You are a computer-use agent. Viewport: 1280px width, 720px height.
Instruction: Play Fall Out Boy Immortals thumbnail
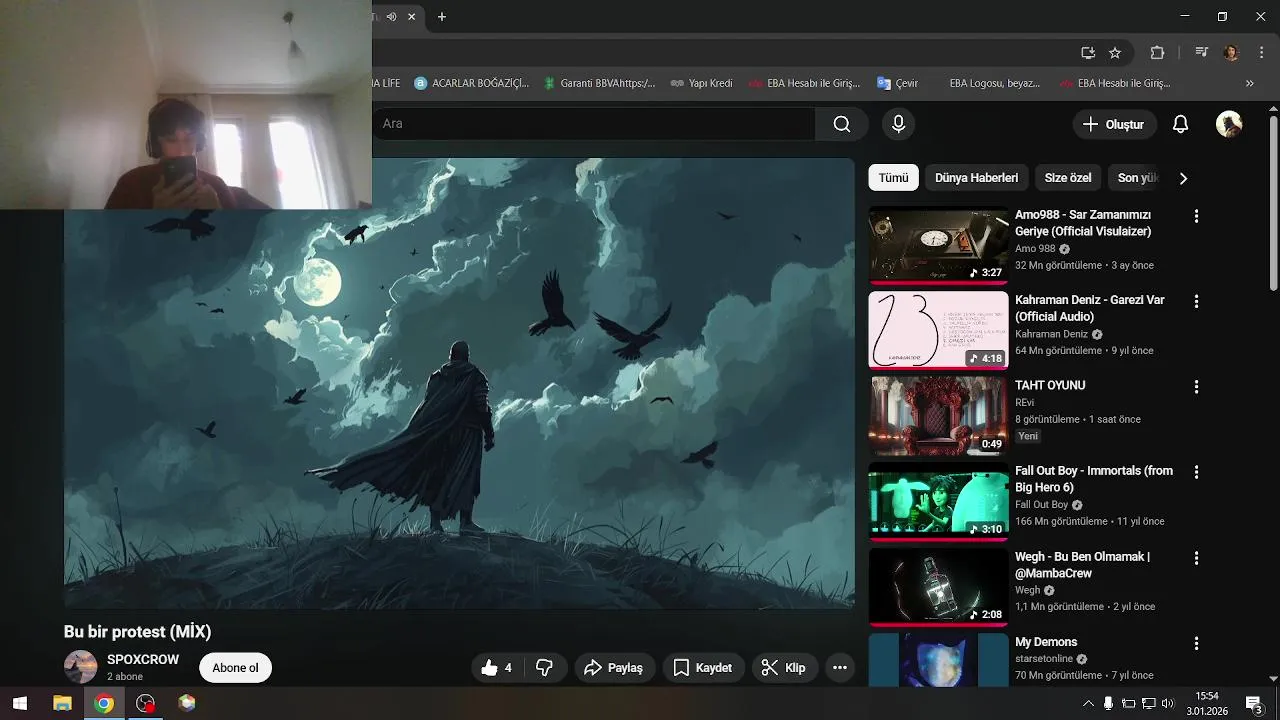938,501
